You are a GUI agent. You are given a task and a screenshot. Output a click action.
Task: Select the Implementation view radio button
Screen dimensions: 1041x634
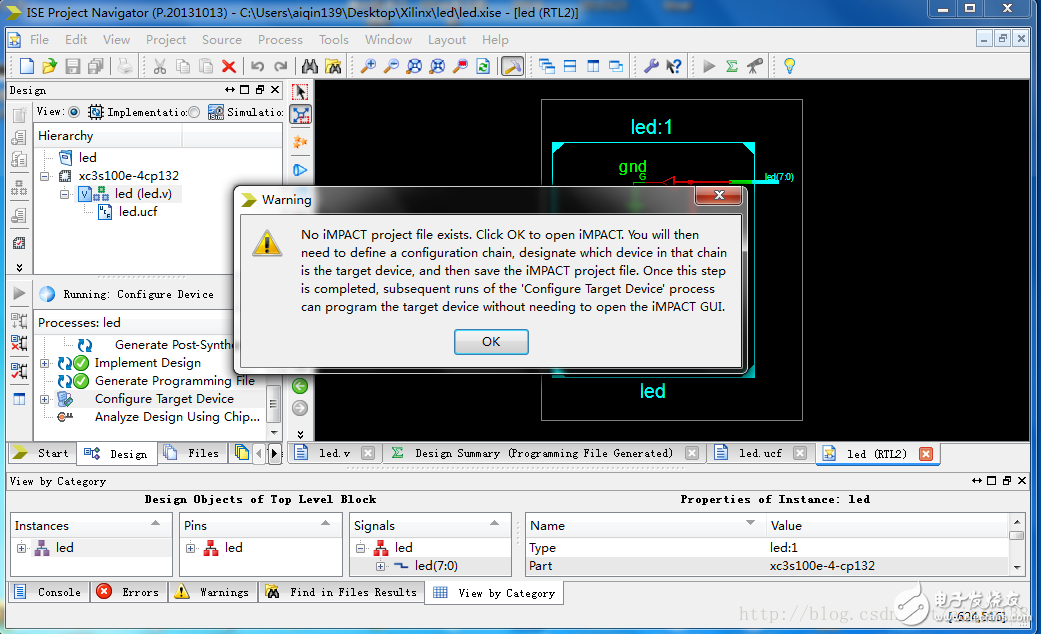click(73, 112)
